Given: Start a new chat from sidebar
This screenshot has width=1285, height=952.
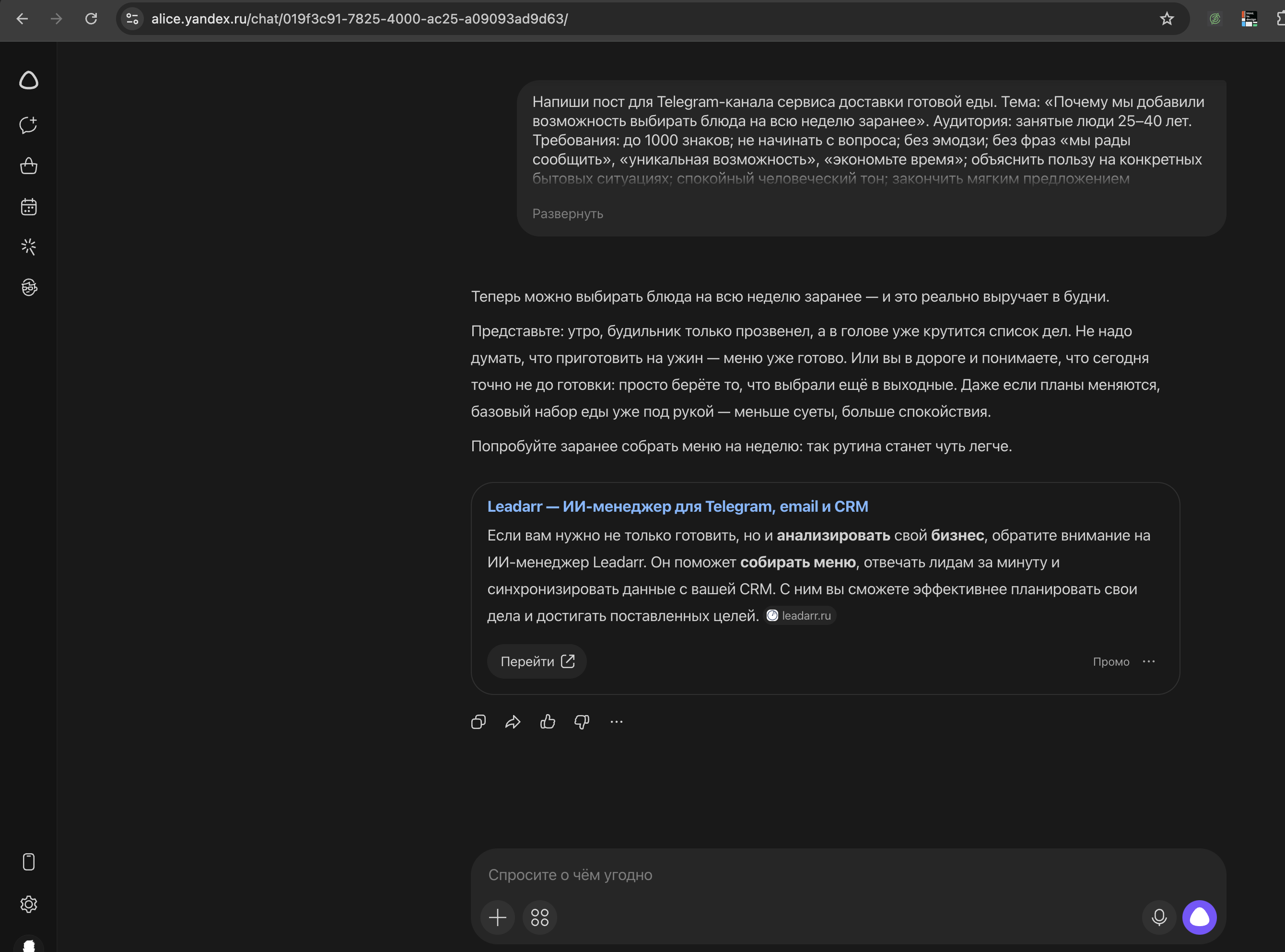Looking at the screenshot, I should [29, 125].
